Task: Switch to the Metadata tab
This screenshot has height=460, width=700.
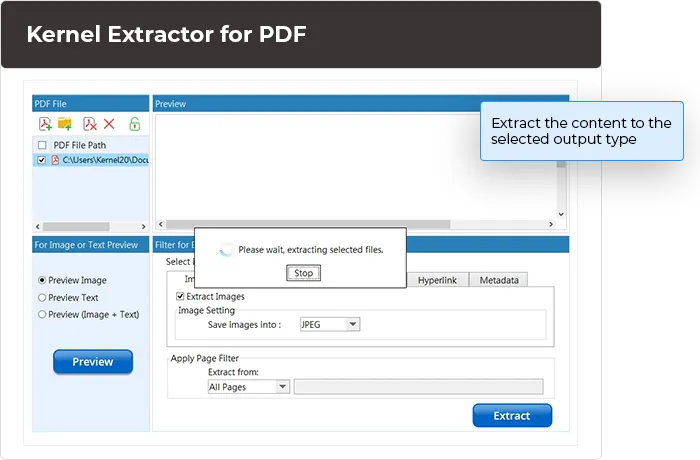Action: click(499, 280)
